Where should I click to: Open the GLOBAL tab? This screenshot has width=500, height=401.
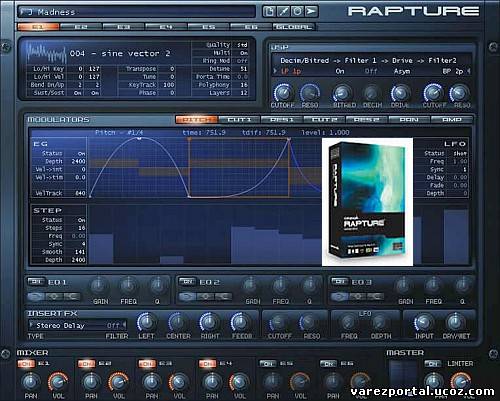tap(293, 27)
